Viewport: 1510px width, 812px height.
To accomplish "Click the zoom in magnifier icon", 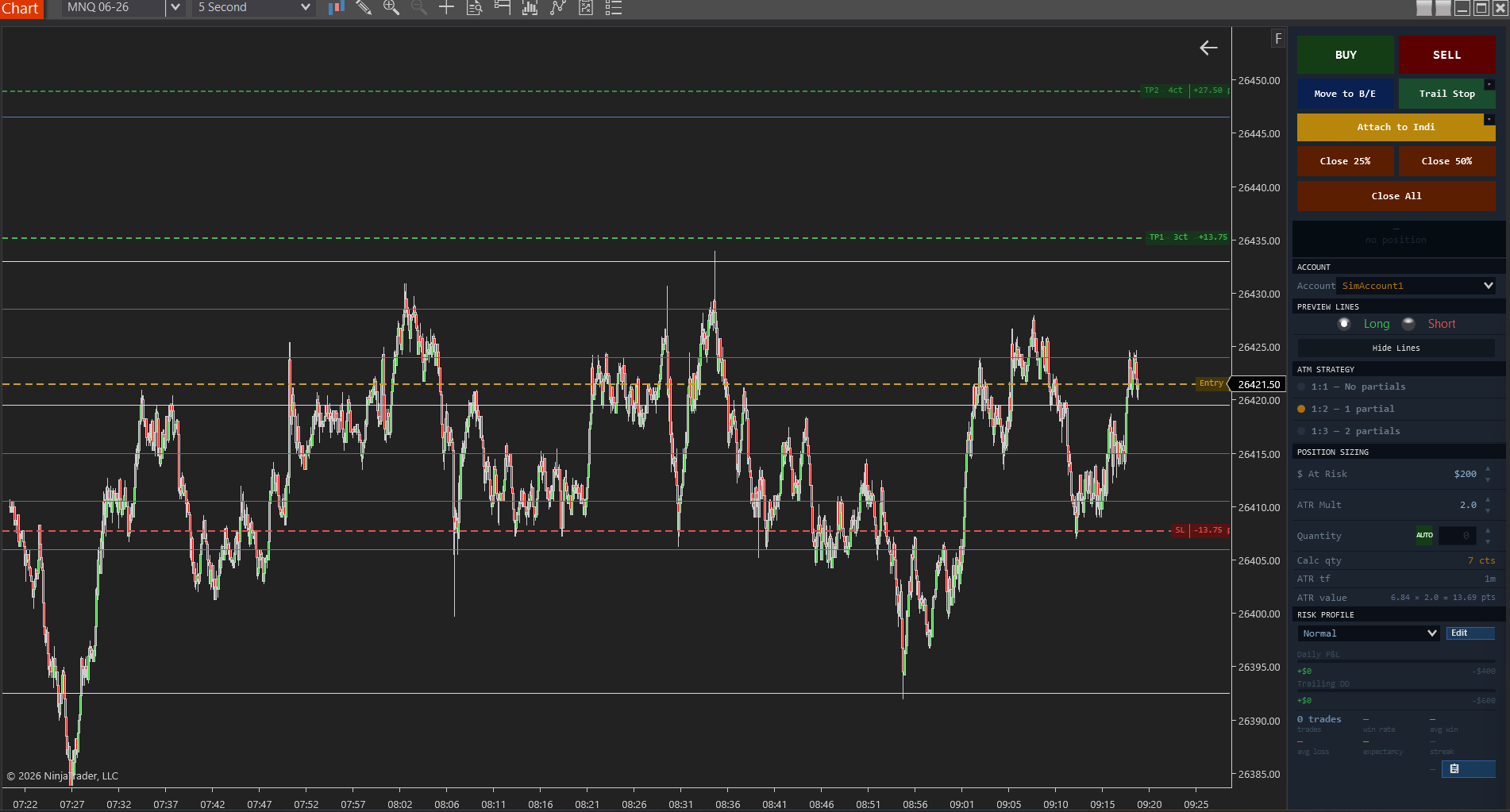I will coord(391,8).
